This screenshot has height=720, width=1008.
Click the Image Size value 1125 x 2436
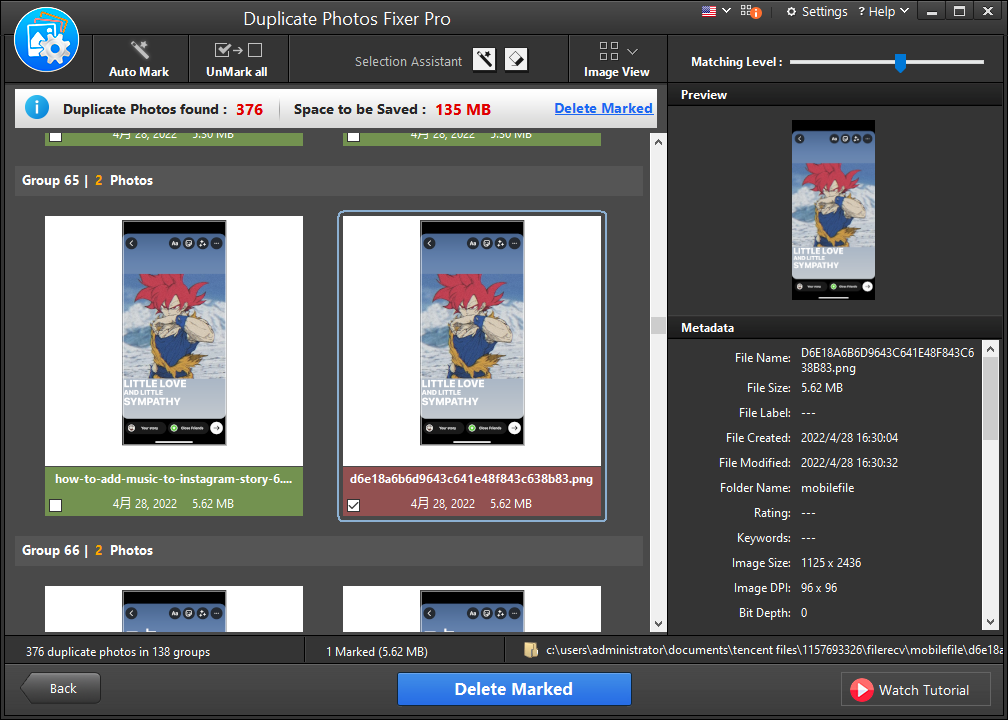[831, 563]
